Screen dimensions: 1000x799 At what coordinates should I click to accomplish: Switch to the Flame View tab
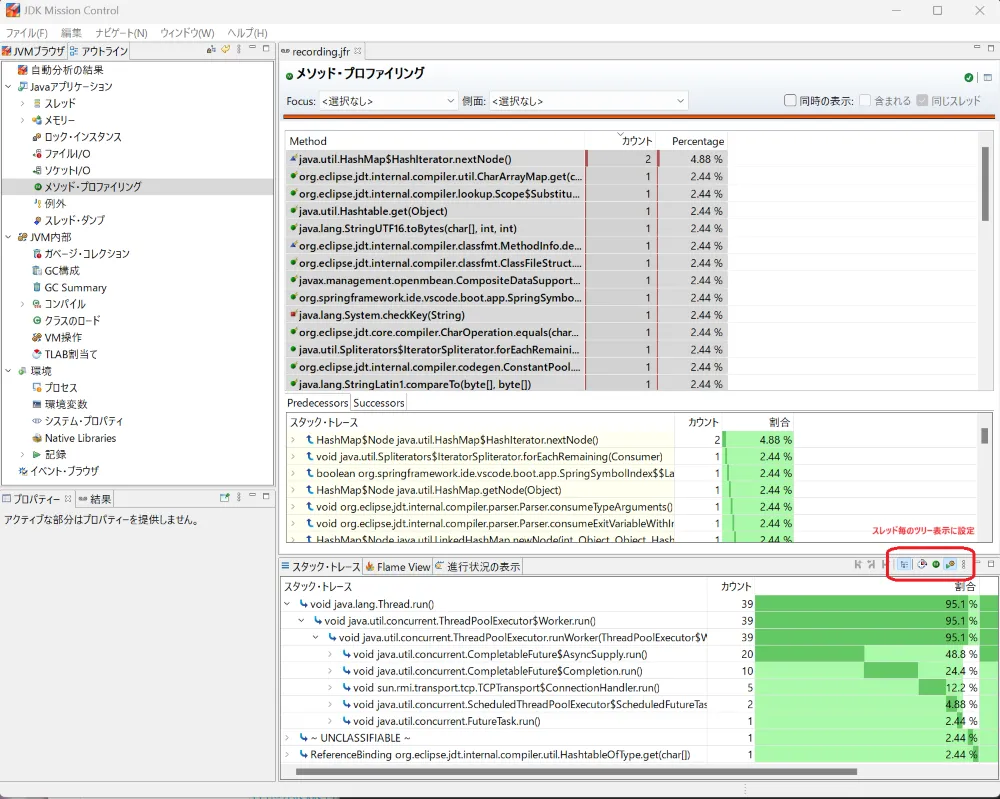point(398,567)
